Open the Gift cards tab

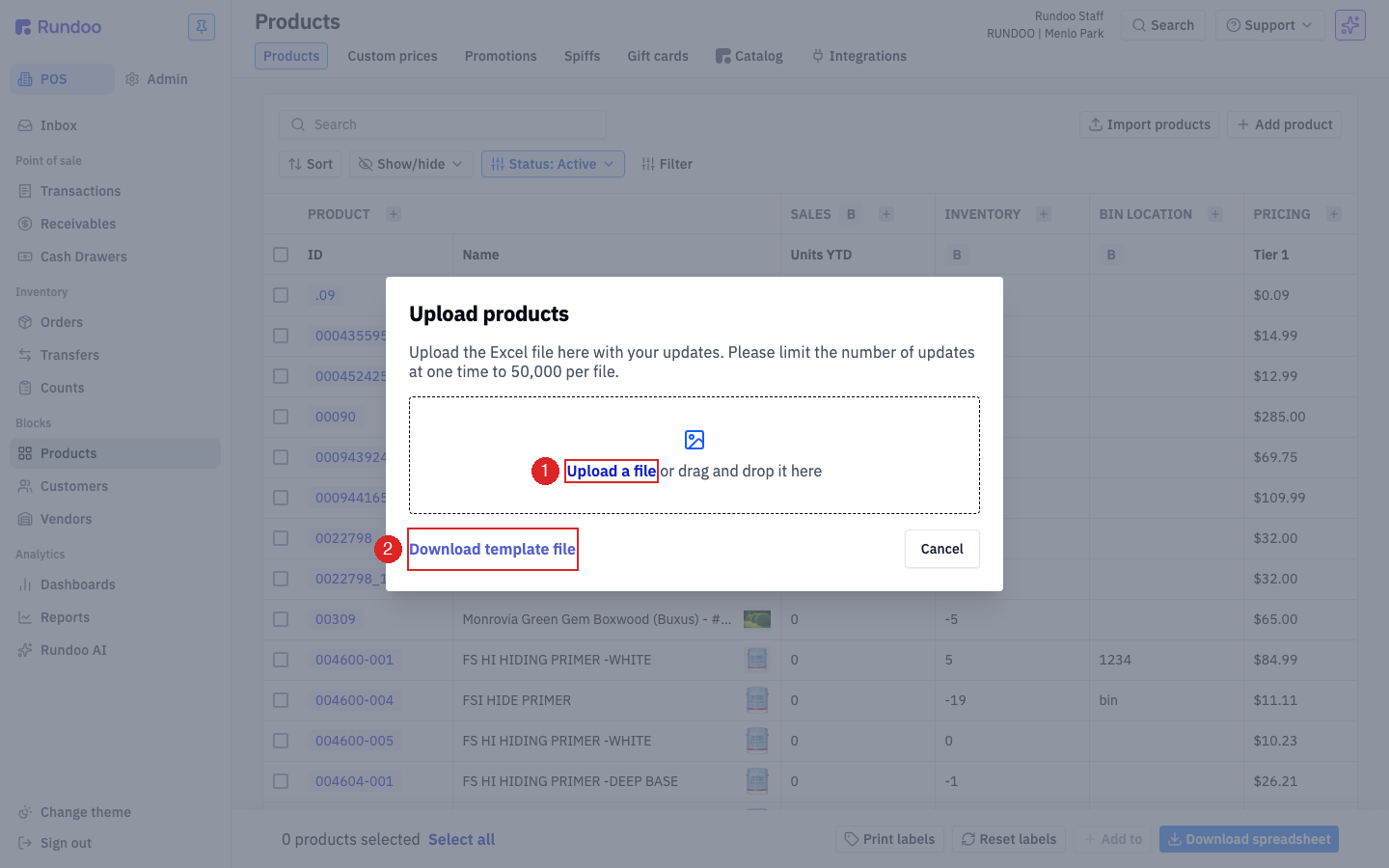pyautogui.click(x=658, y=56)
